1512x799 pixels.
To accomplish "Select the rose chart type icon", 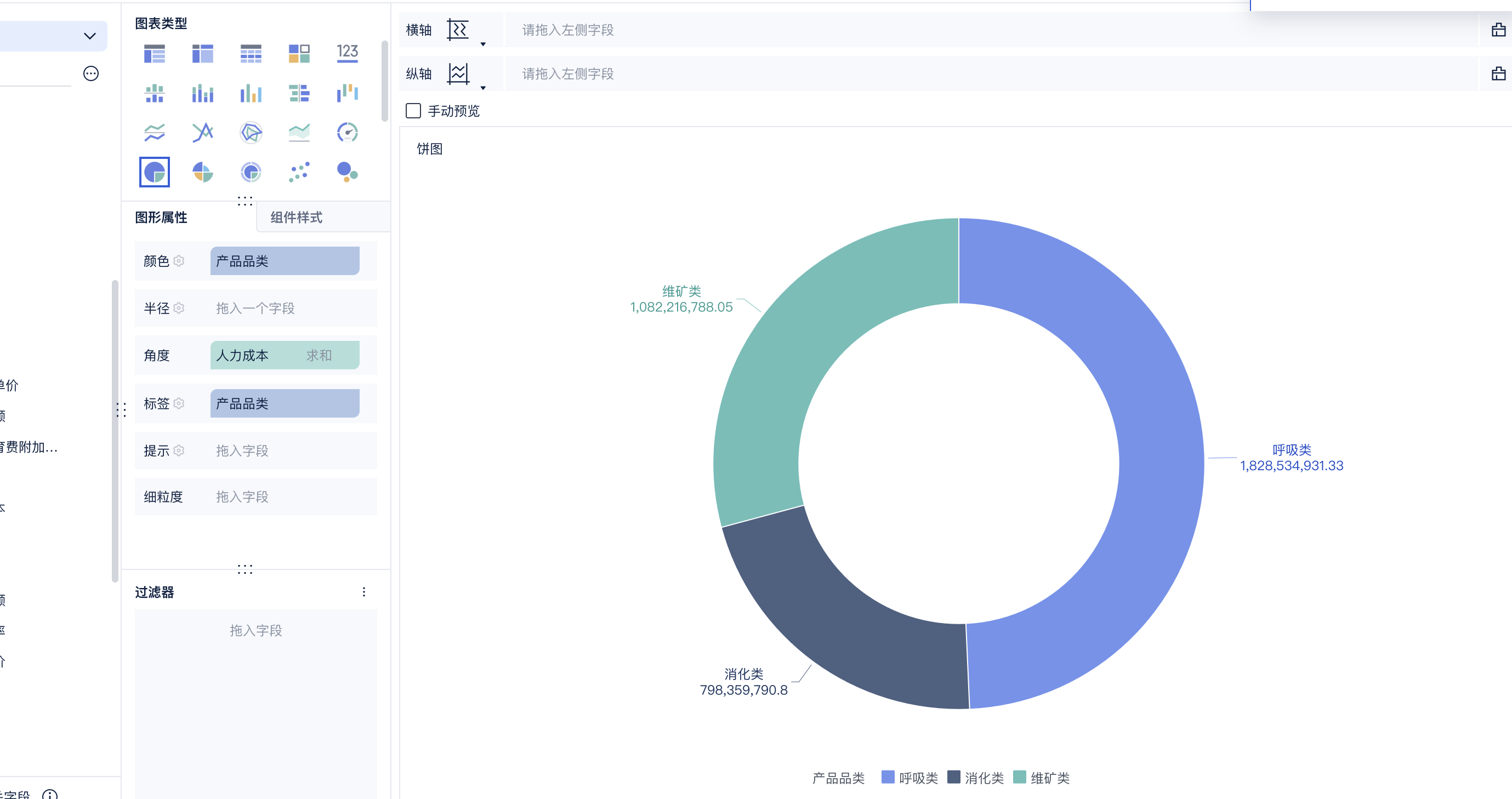I will tap(202, 172).
